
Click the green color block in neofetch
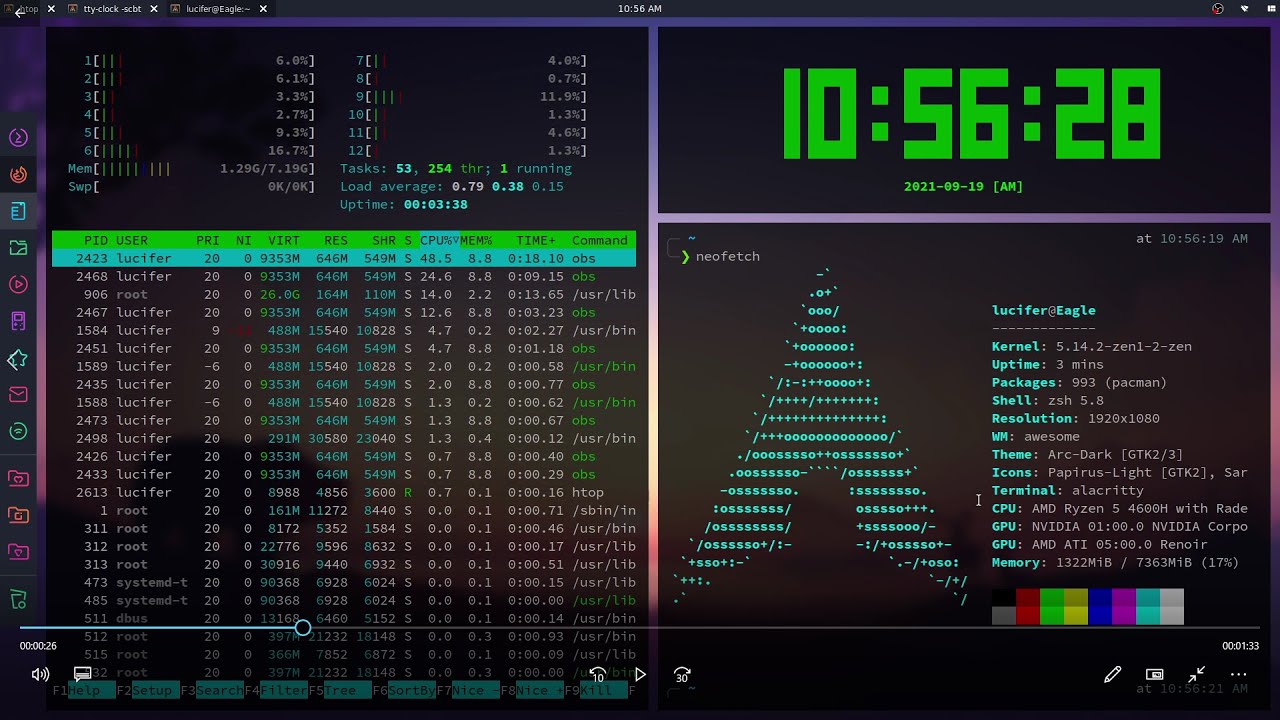pyautogui.click(x=1052, y=607)
